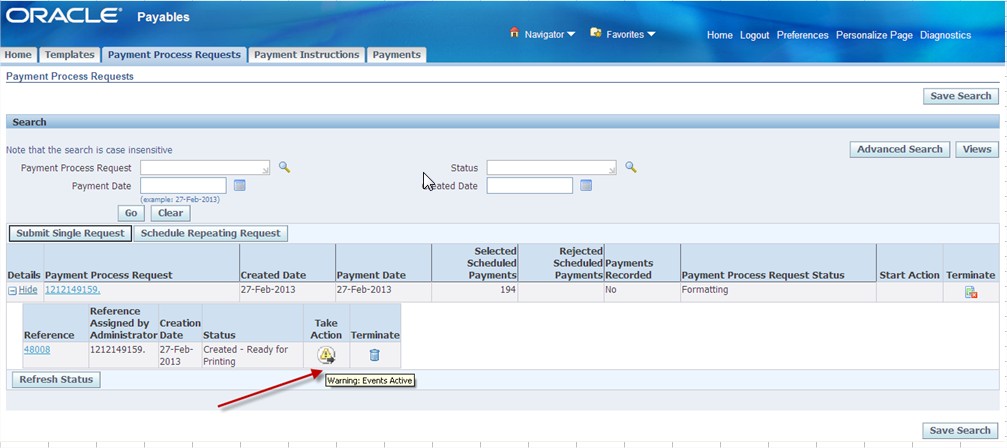Open the Payment Instructions tab
This screenshot has width=1007, height=448.
306,55
